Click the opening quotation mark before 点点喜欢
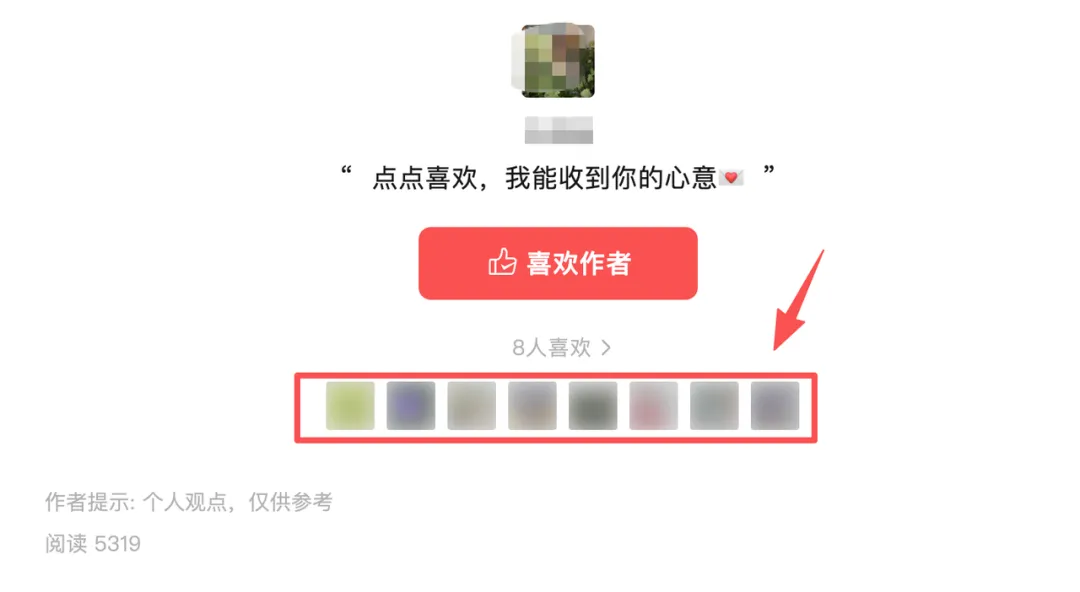The width and height of the screenshot is (1080, 592). click(x=346, y=170)
